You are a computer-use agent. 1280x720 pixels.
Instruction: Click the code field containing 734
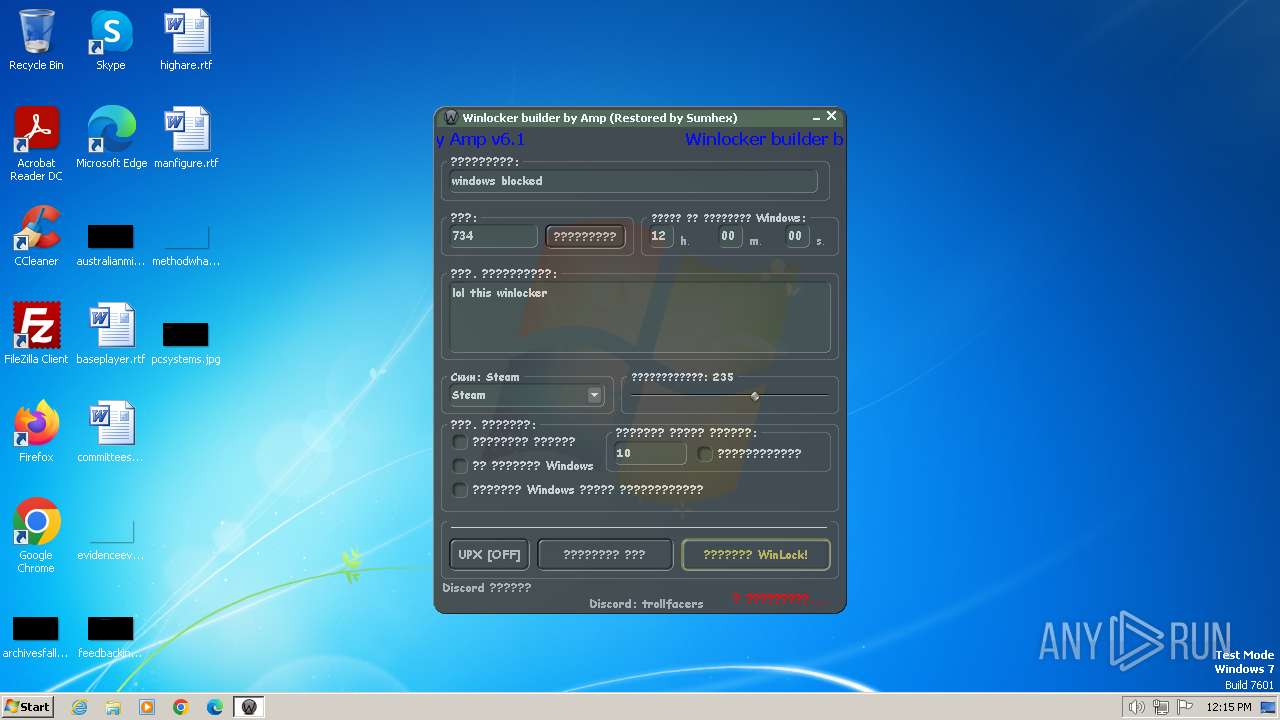click(x=493, y=236)
